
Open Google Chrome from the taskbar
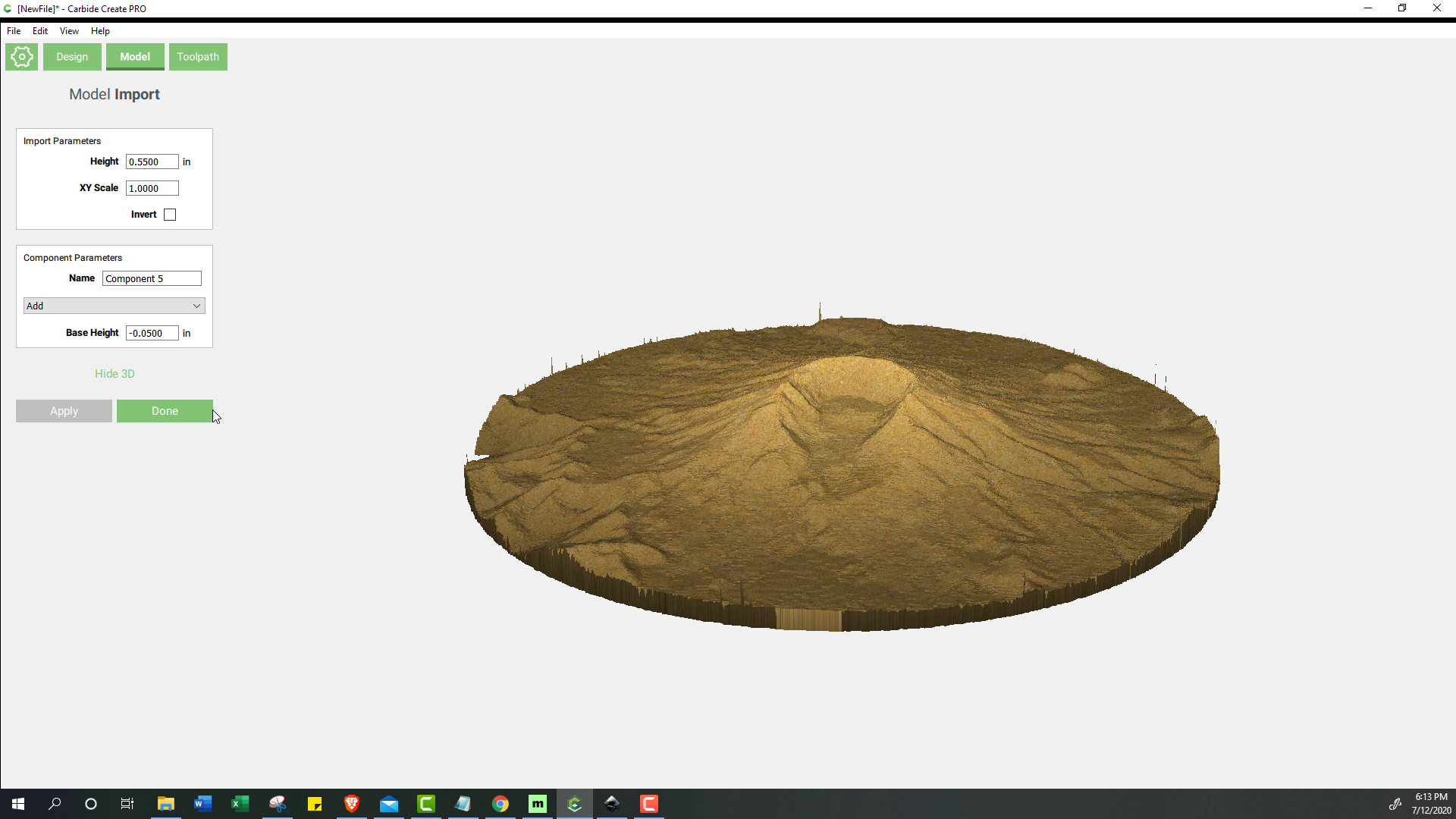500,804
